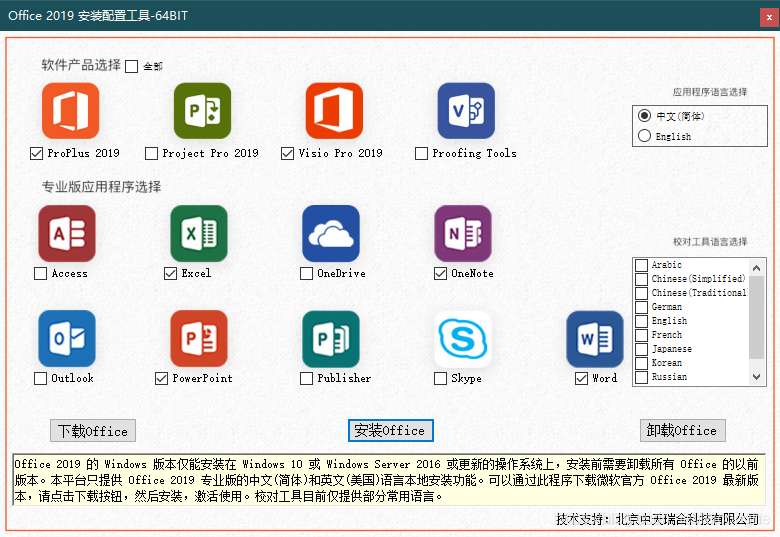Click the Proofing Tools icon
The width and height of the screenshot is (780, 537).
pyautogui.click(x=466, y=110)
